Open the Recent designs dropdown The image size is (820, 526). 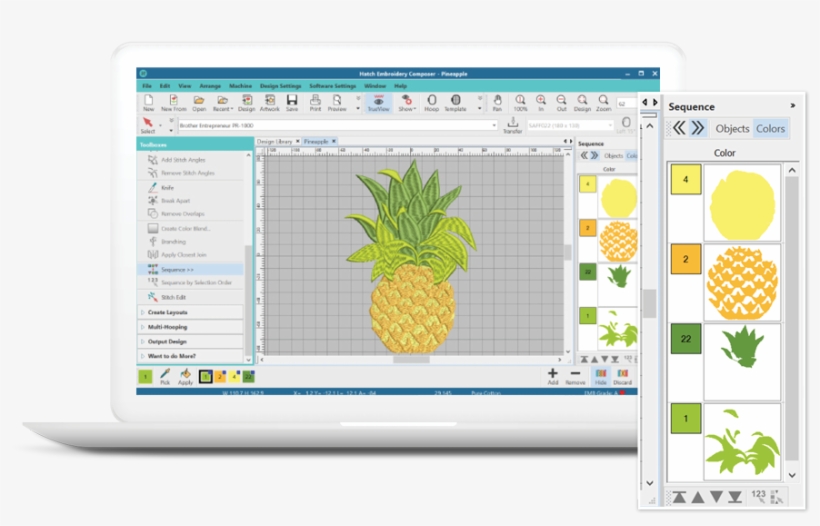[x=222, y=102]
